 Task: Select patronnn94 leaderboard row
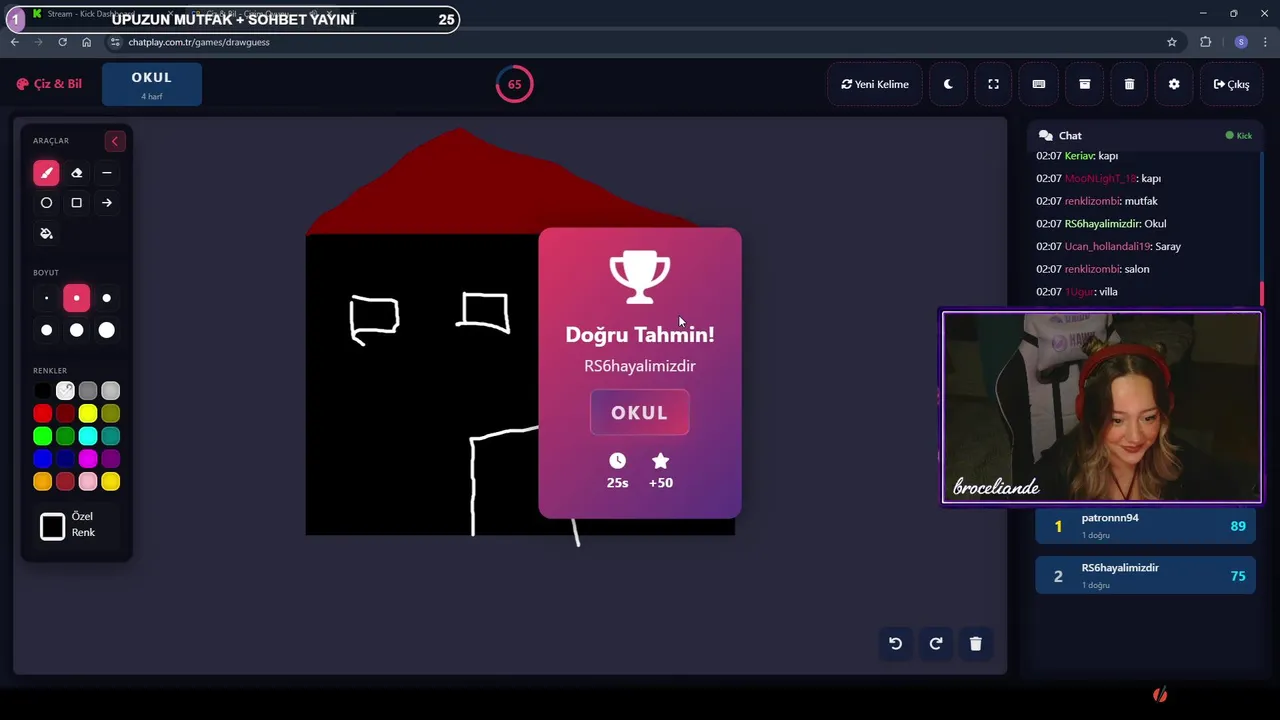[1146, 526]
